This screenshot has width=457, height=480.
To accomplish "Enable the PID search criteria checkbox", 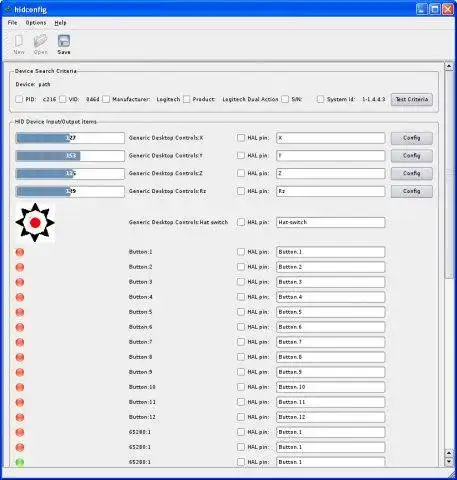I will [x=19, y=99].
